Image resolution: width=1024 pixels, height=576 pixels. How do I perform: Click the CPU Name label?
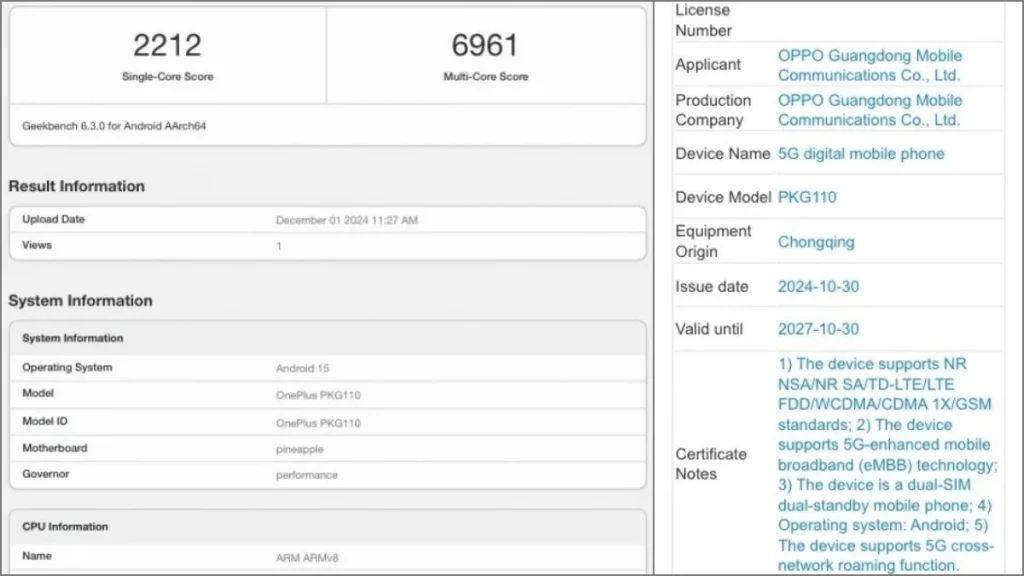click(37, 556)
